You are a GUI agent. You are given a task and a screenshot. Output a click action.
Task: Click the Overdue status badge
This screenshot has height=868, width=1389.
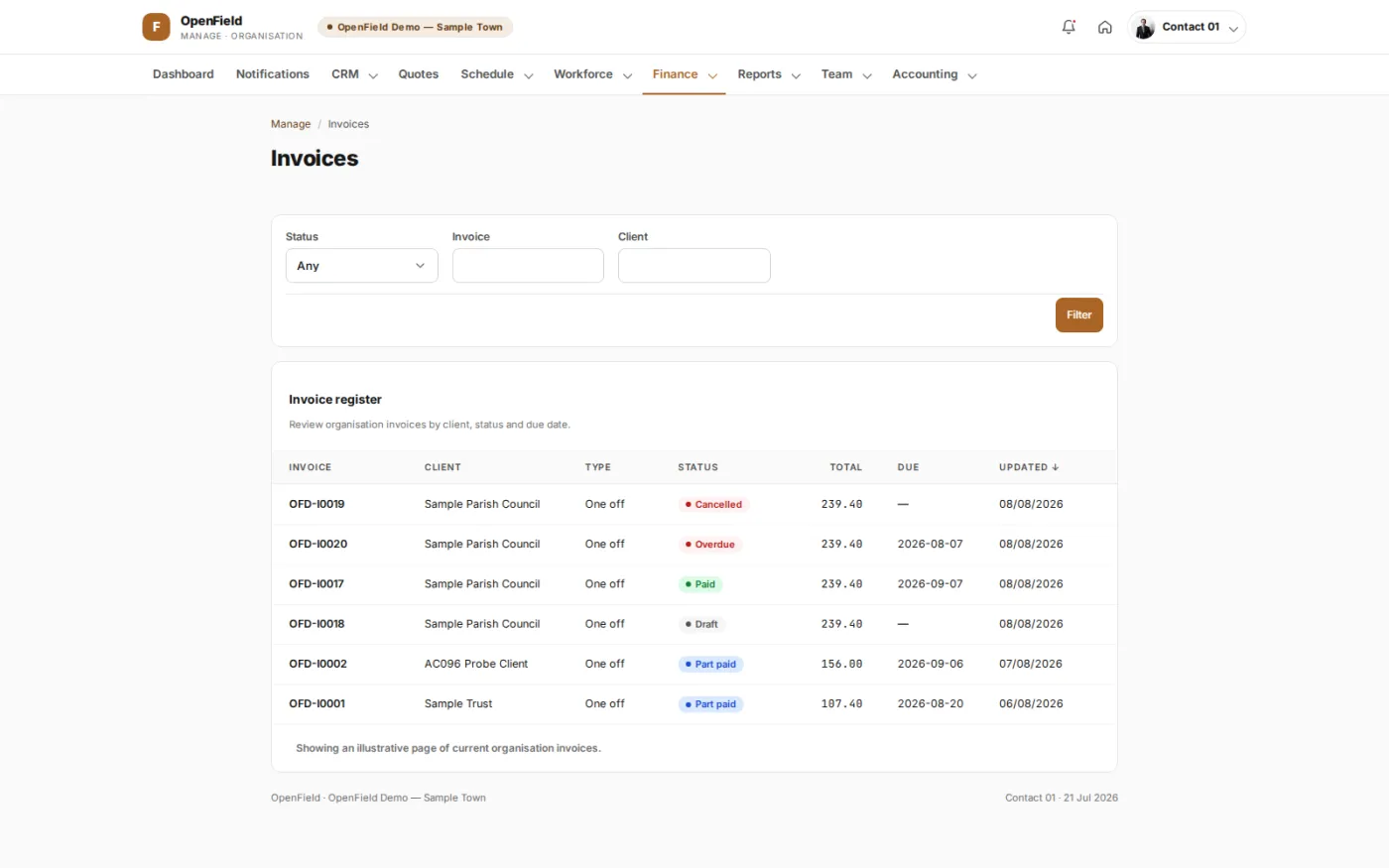pos(710,545)
